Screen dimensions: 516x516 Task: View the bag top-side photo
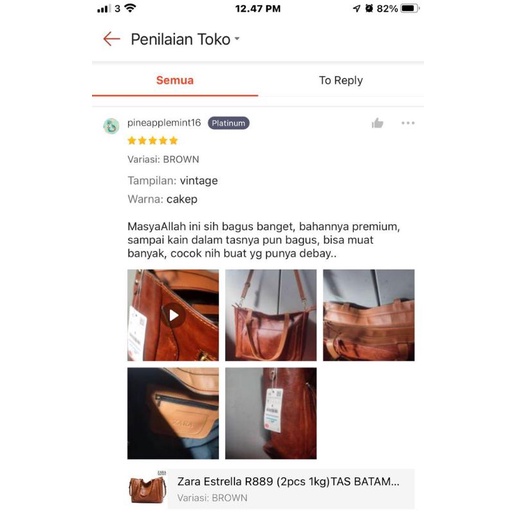[369, 315]
